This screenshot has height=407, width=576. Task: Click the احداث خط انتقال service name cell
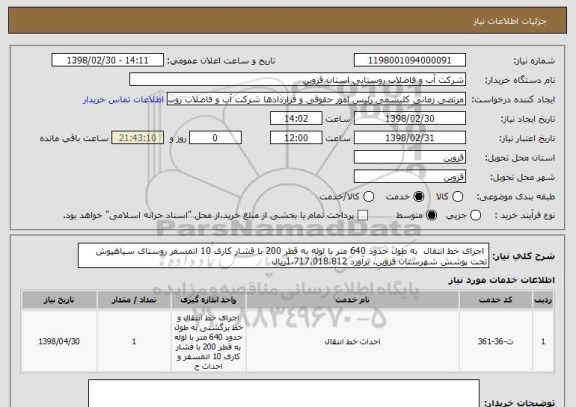click(352, 342)
